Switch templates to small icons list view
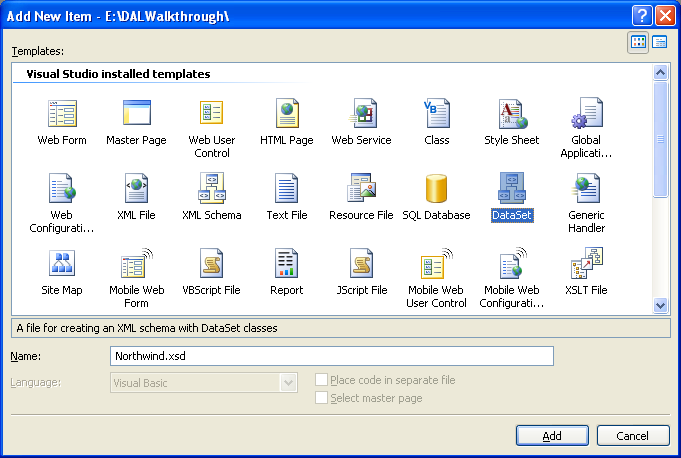 (660, 43)
